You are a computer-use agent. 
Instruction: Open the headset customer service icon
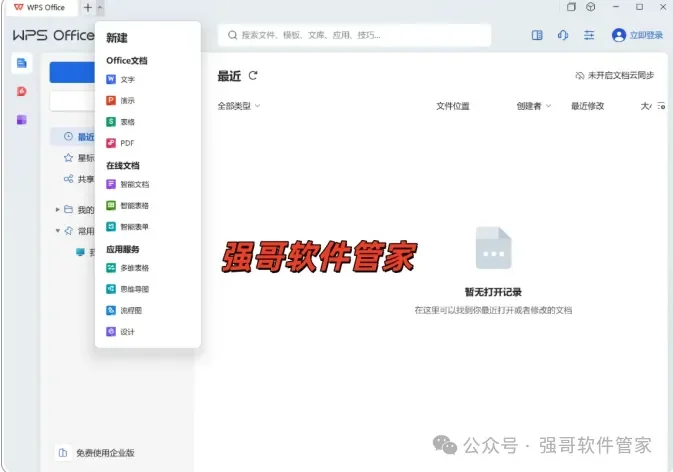(x=563, y=35)
